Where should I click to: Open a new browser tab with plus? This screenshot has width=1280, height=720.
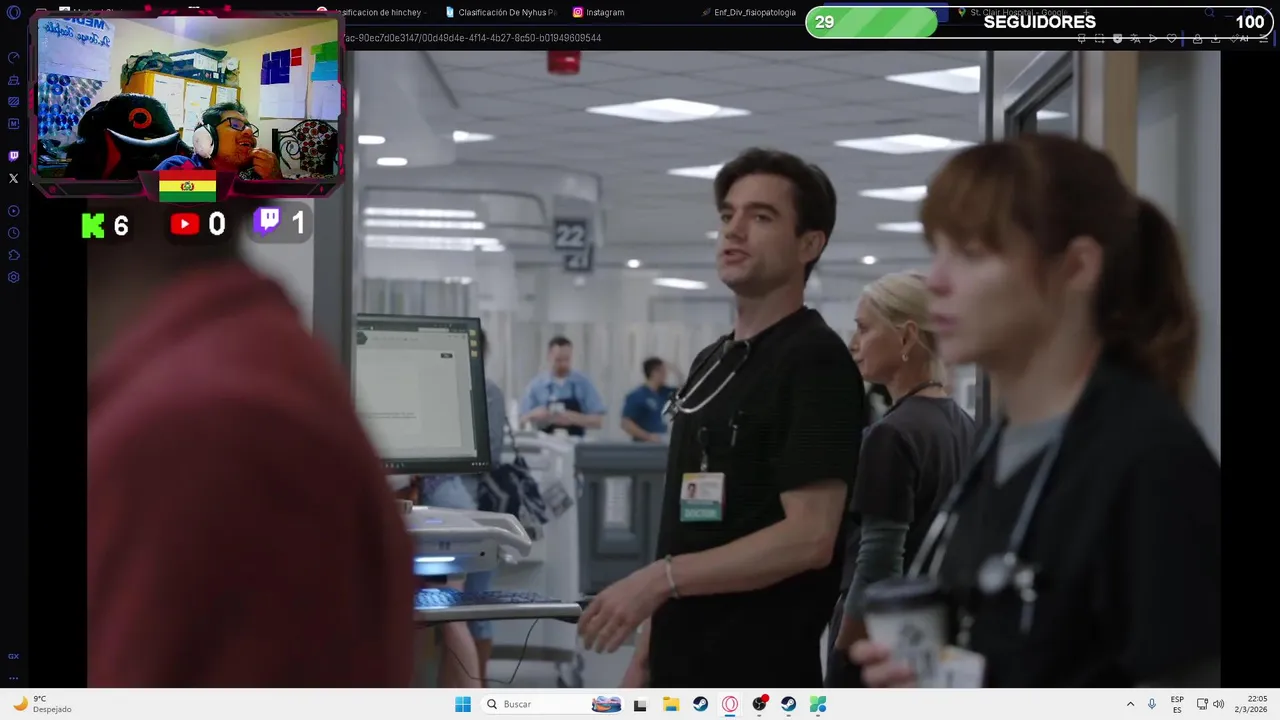click(x=1087, y=13)
